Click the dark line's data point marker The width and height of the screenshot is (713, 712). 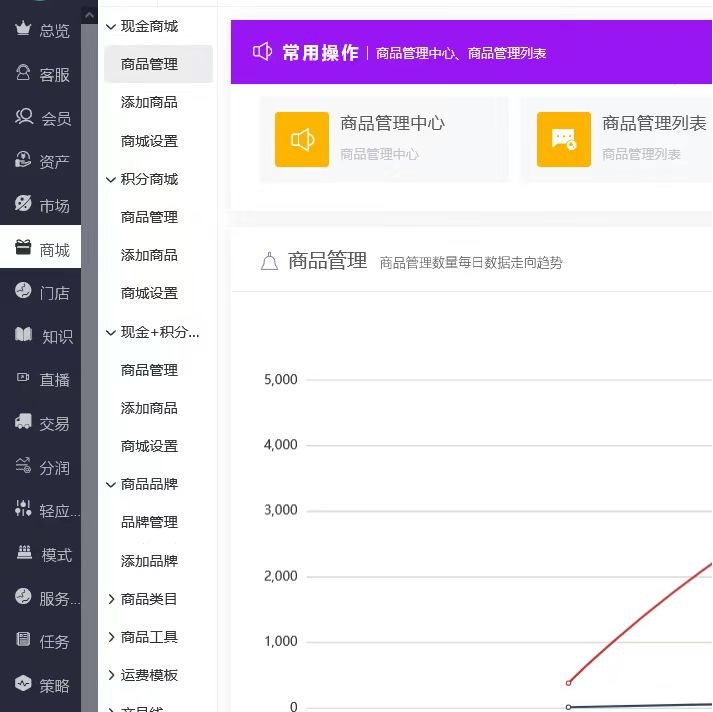568,707
